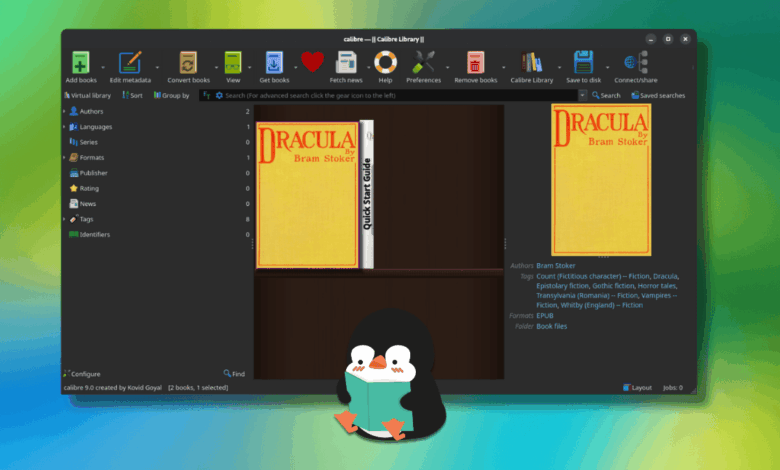Open the Book files folder link
This screenshot has height=470, width=780.
click(x=552, y=327)
